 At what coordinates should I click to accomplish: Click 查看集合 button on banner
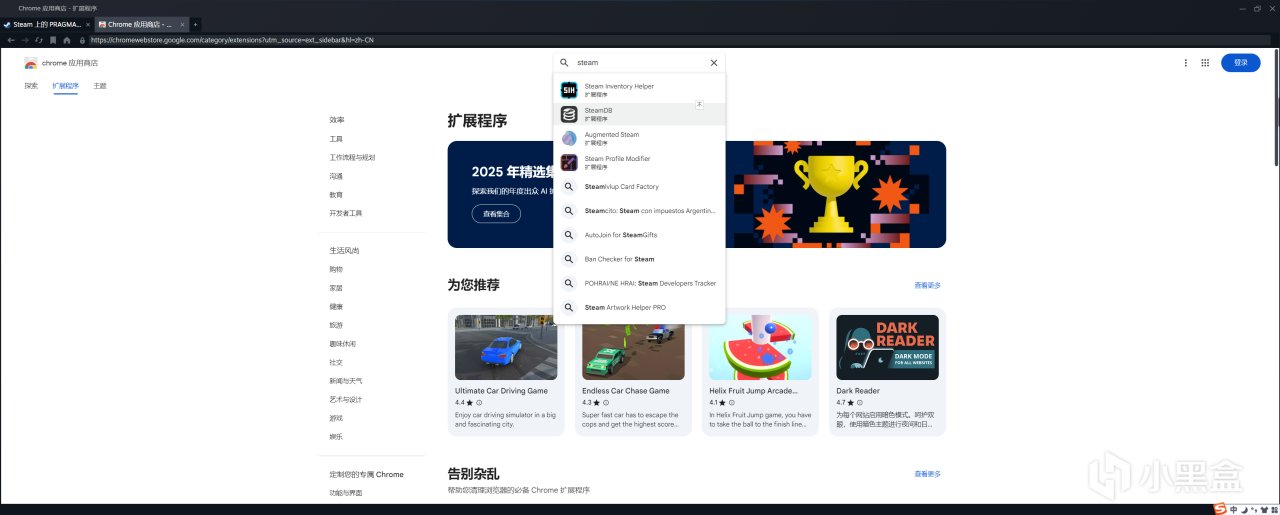tap(496, 213)
